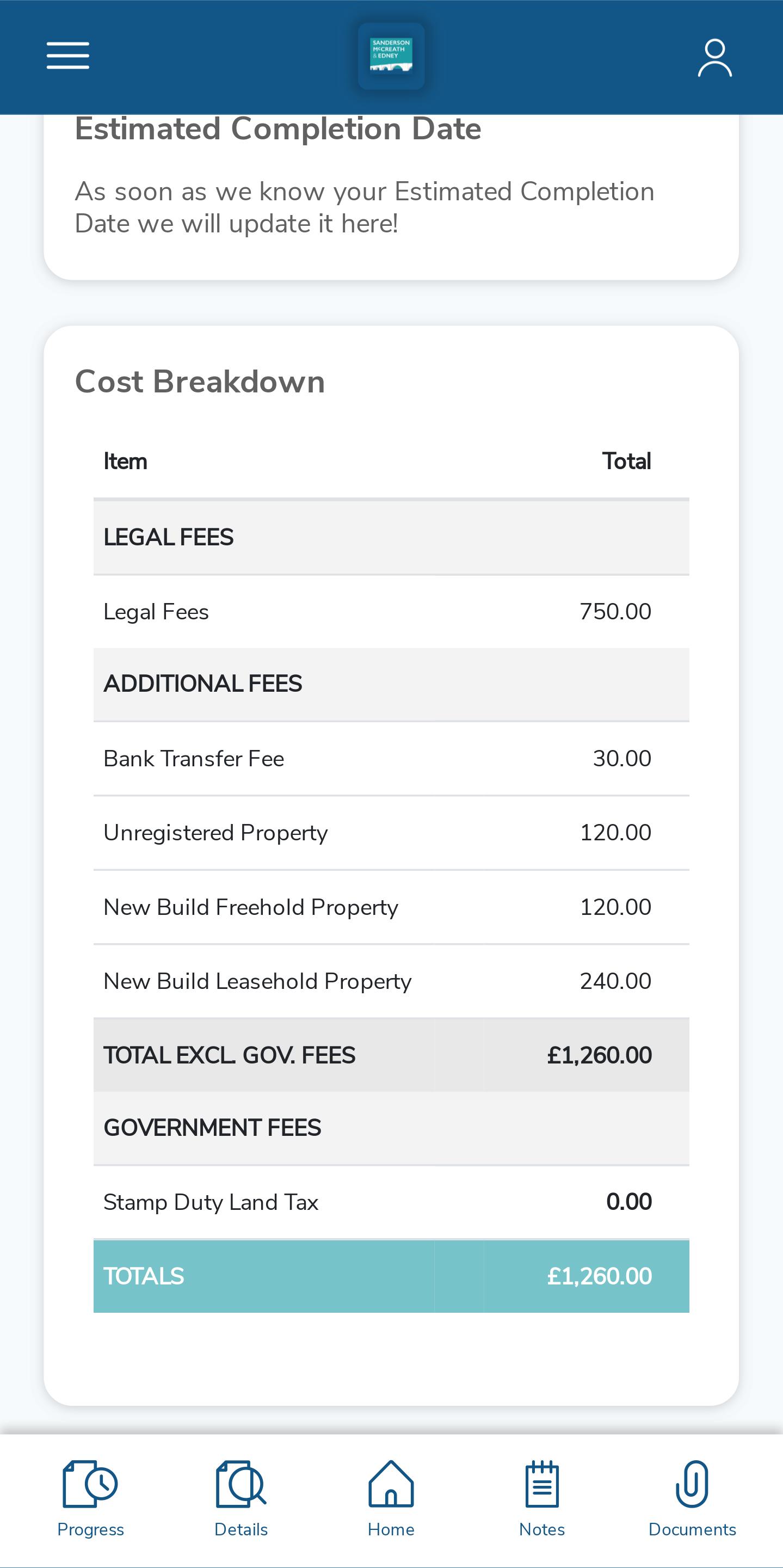Image resolution: width=783 pixels, height=1568 pixels.
Task: Select the New Build Leasehold Property row
Action: click(391, 981)
